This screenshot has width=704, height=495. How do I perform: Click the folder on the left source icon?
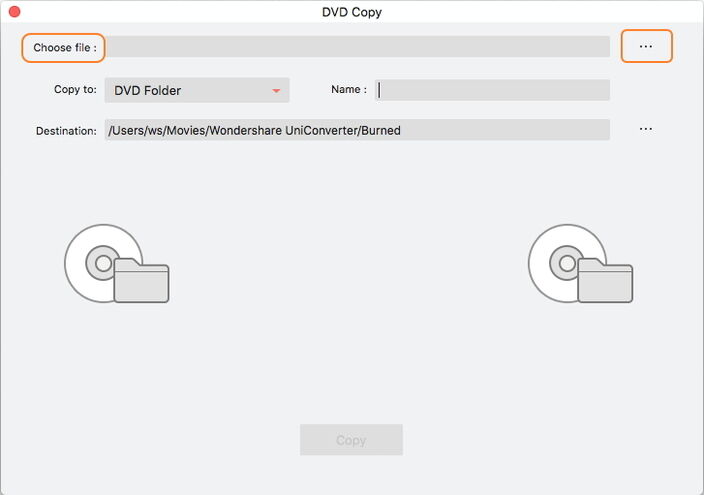(141, 281)
